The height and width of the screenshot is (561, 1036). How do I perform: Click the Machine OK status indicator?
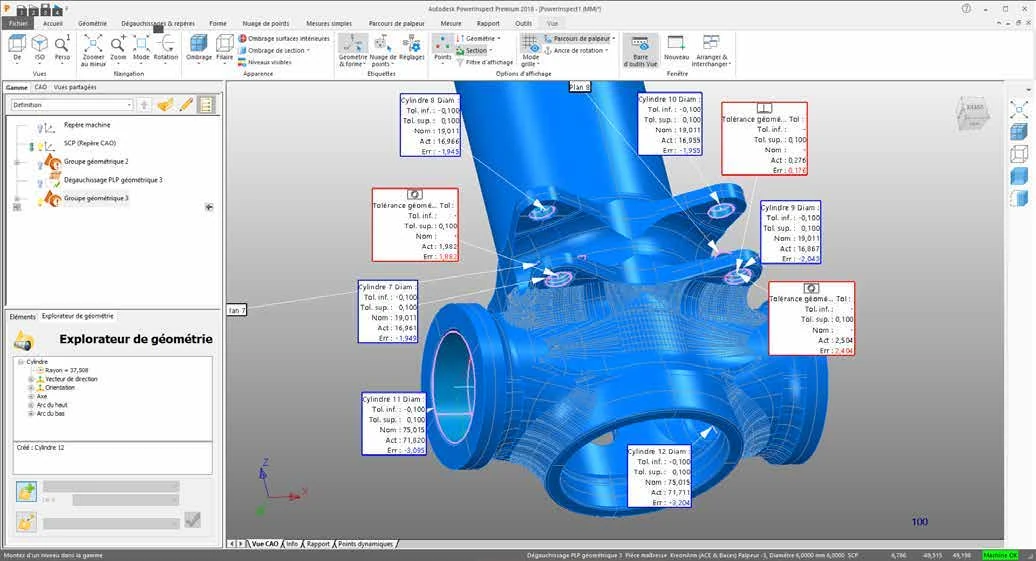click(x=1001, y=556)
